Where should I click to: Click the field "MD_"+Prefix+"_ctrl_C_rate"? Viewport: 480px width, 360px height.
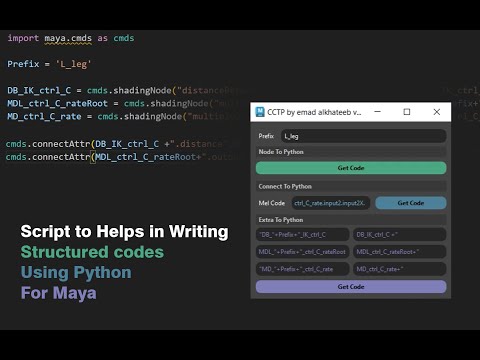click(302, 269)
